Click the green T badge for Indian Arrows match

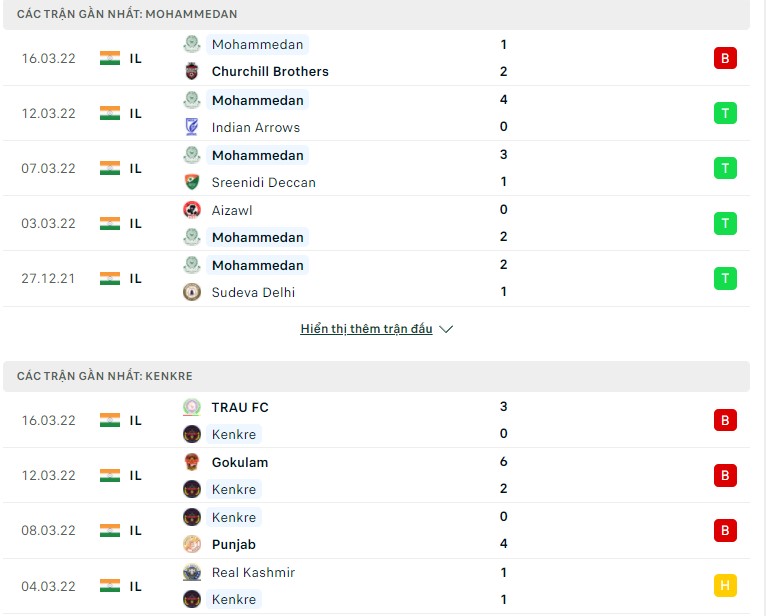click(x=725, y=113)
